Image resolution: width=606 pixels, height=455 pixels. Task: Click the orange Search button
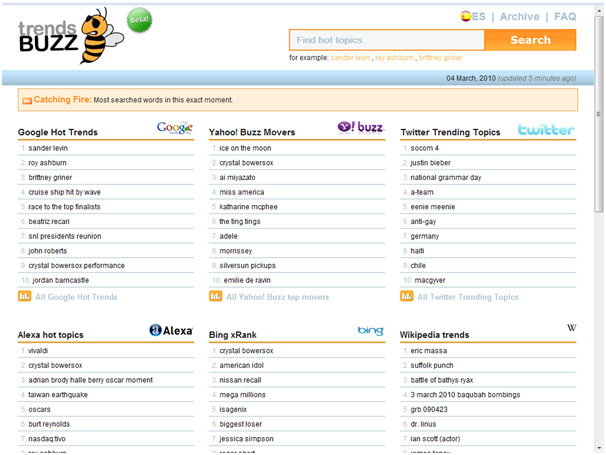(530, 40)
